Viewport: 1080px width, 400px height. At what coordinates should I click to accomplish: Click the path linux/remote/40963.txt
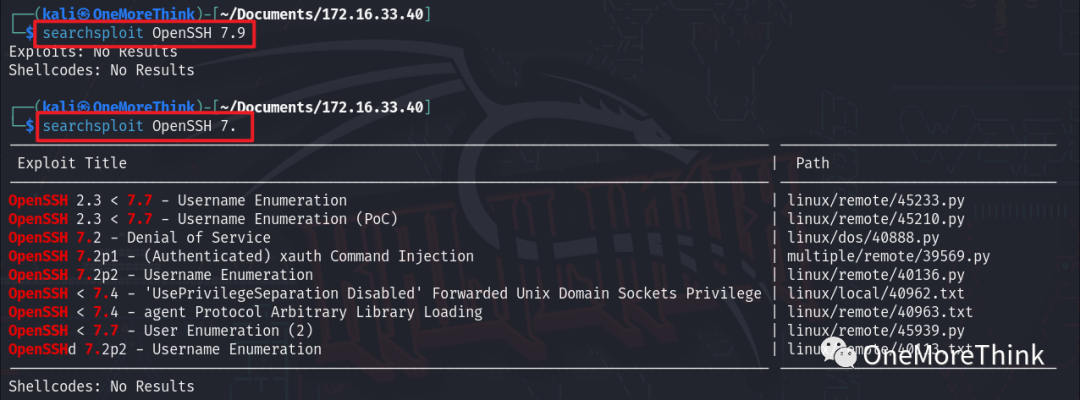point(880,313)
